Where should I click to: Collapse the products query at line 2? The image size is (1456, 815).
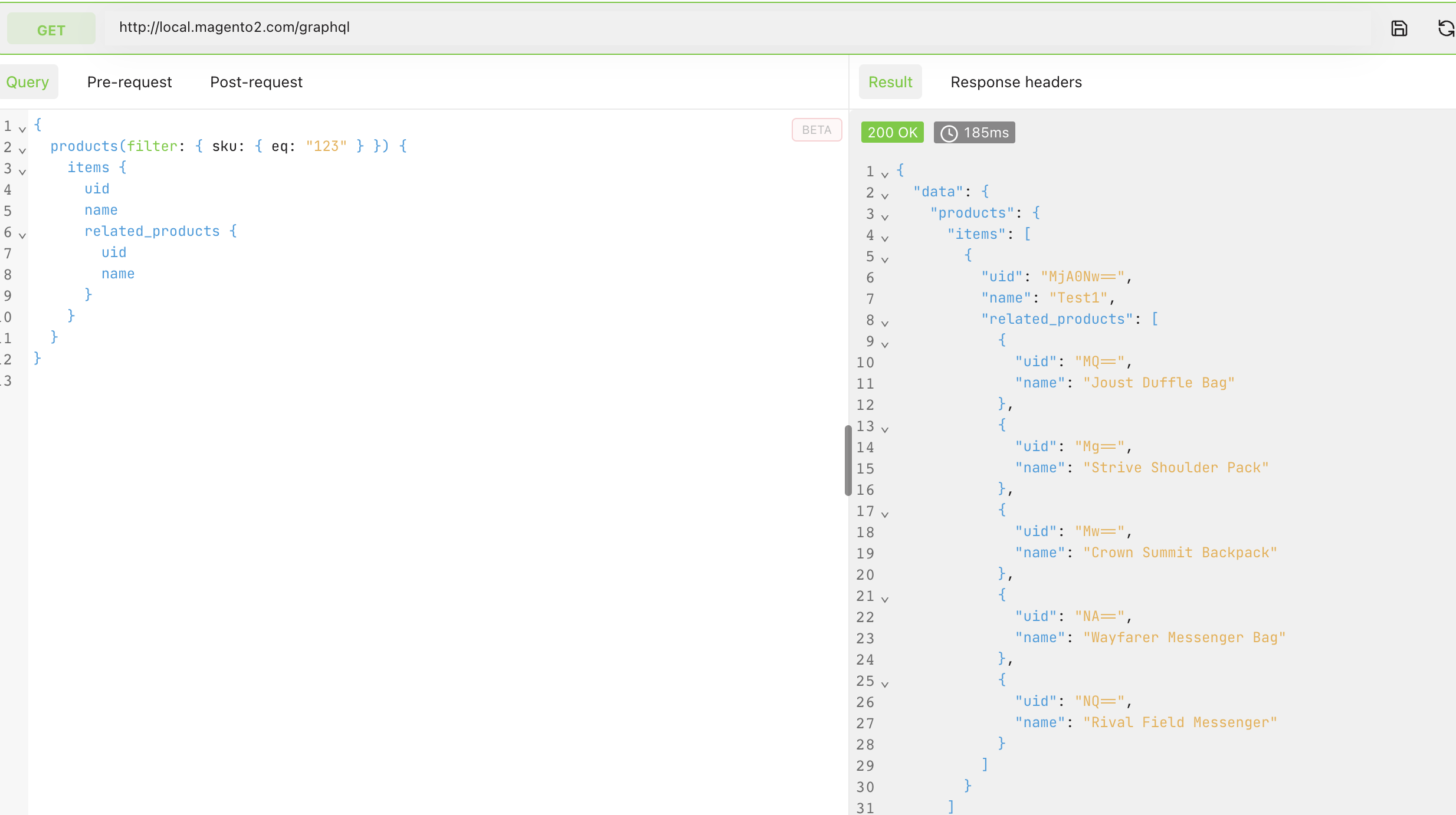click(x=22, y=150)
